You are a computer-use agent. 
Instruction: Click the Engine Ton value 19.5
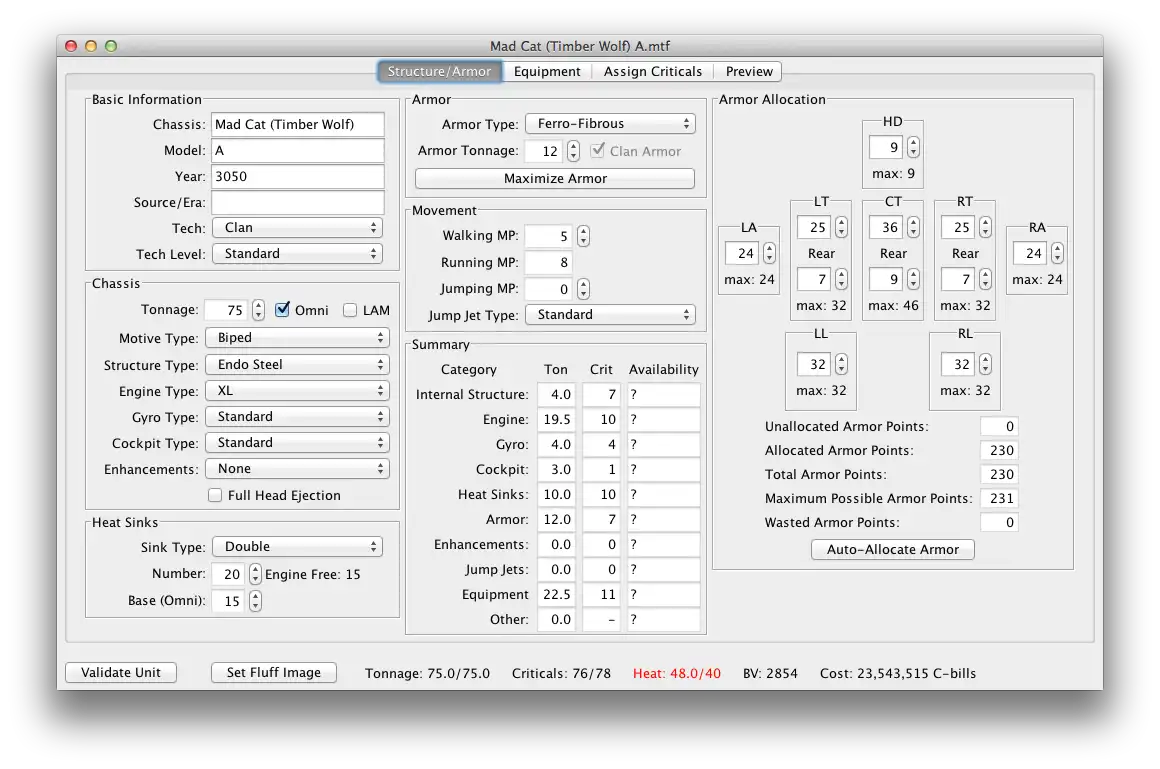point(558,420)
